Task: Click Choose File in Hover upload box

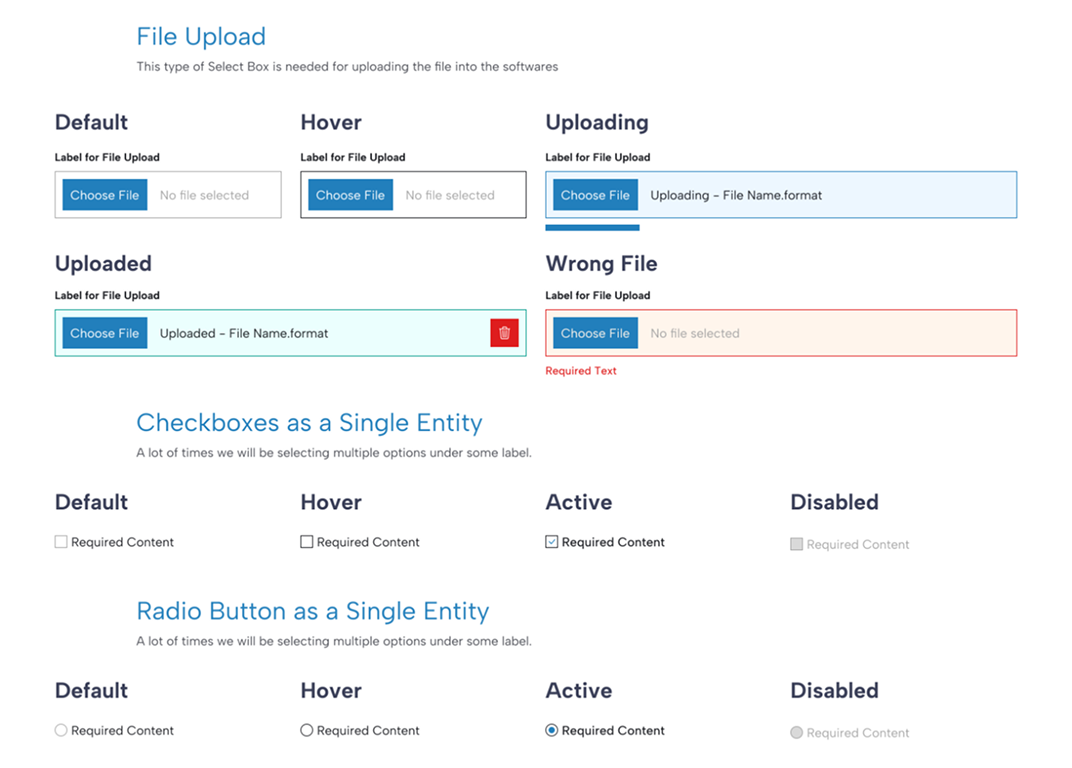Action: click(x=350, y=195)
